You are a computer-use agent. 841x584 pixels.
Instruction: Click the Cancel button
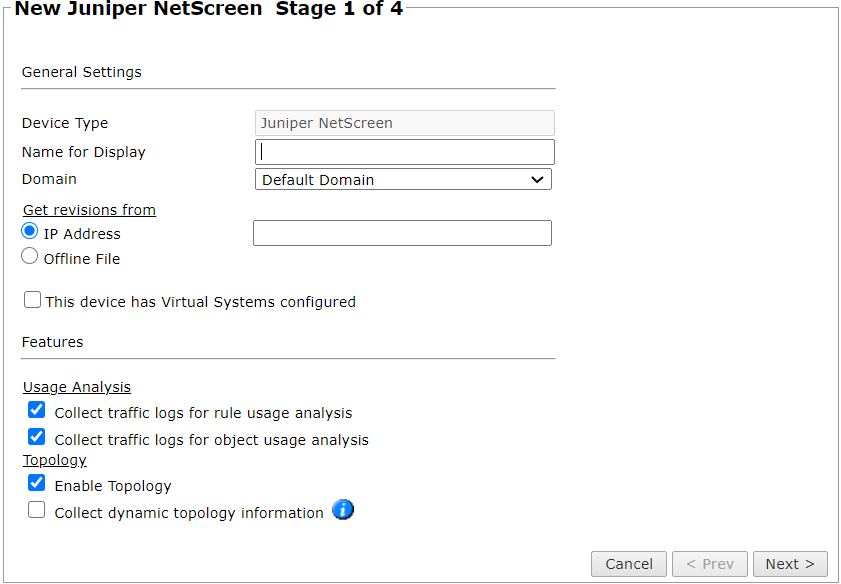(x=628, y=563)
